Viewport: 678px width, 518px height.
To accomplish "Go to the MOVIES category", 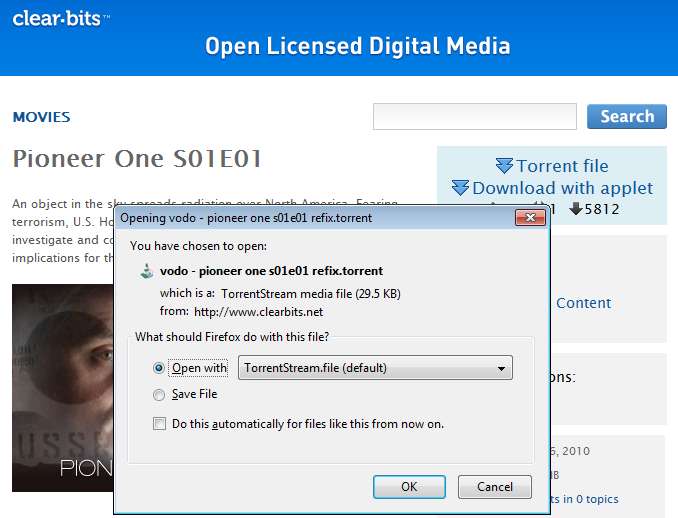I will click(x=42, y=117).
